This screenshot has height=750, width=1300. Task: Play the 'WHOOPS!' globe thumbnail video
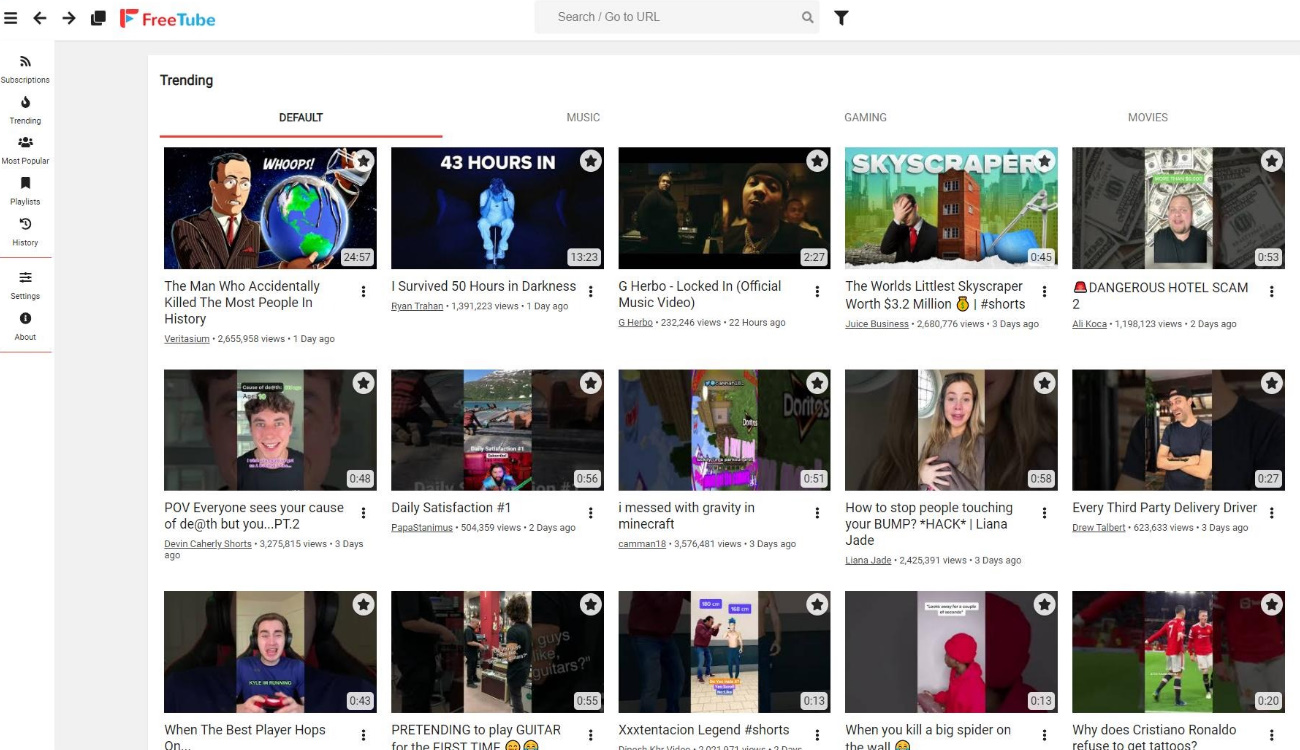(x=270, y=208)
